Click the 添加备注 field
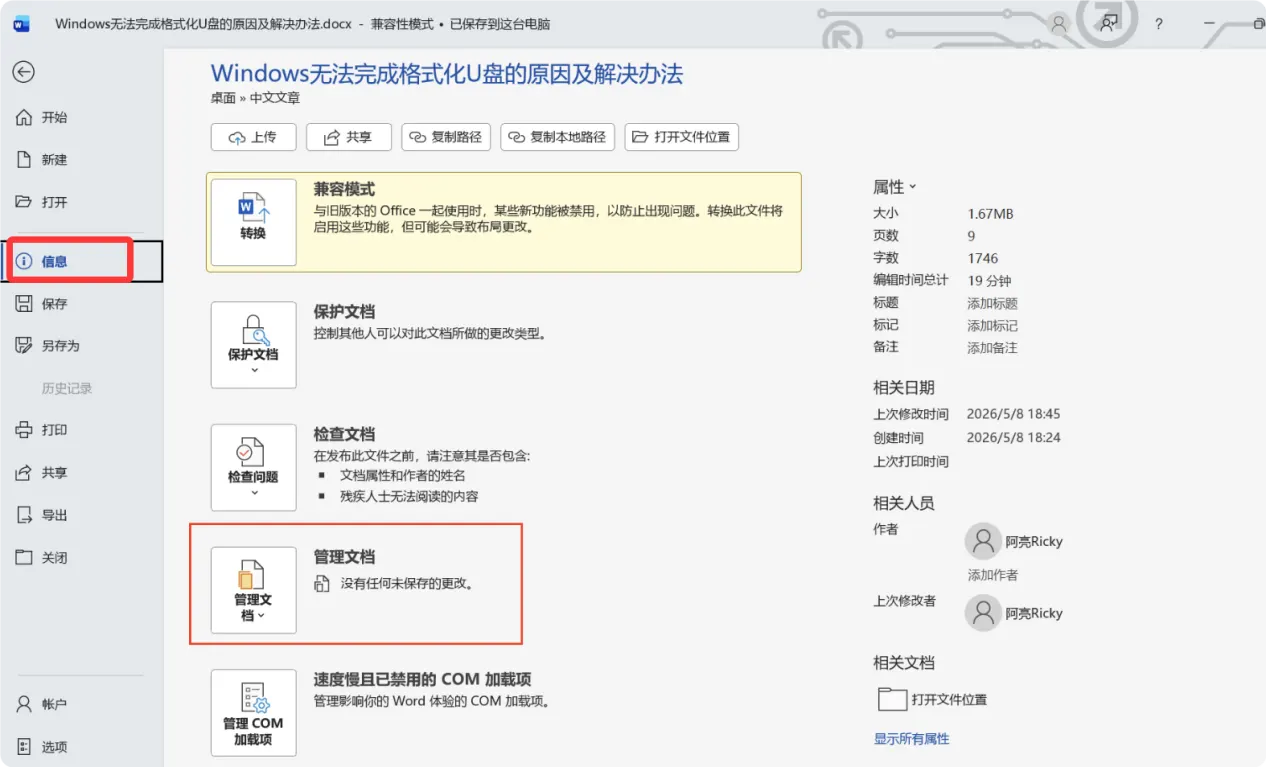Image resolution: width=1266 pixels, height=767 pixels. pyautogui.click(x=992, y=348)
